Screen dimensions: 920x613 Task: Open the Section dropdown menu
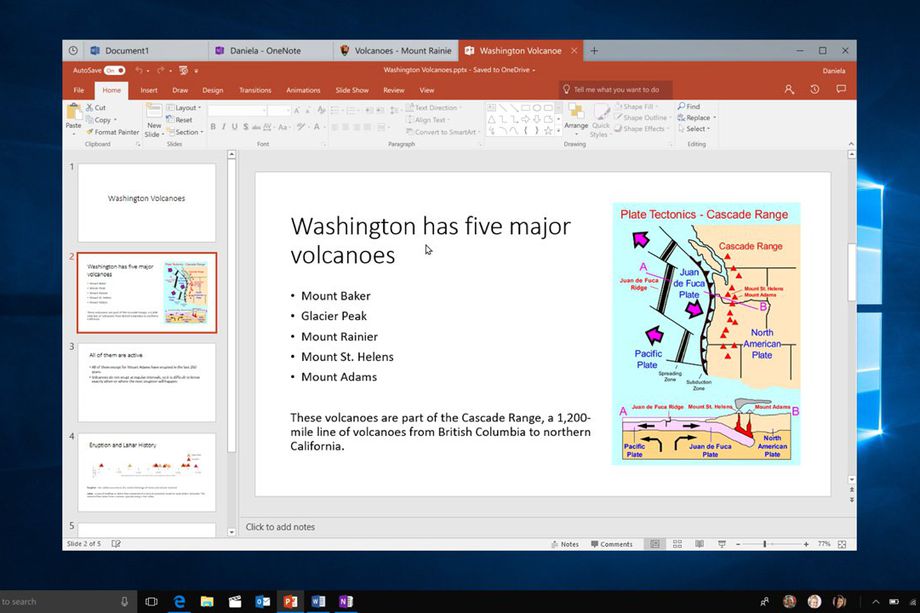point(185,132)
